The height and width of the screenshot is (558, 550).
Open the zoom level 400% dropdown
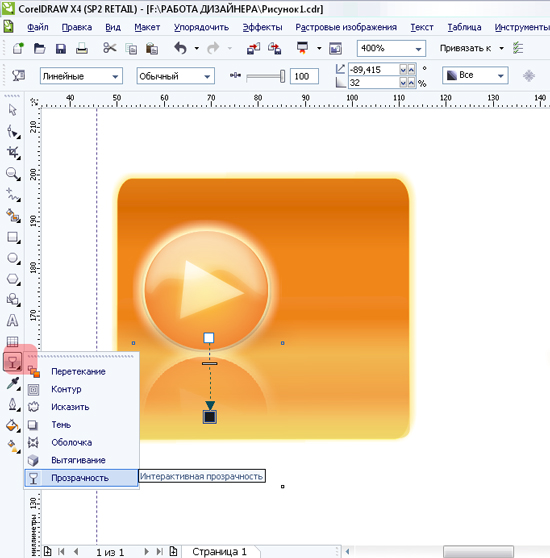(419, 49)
